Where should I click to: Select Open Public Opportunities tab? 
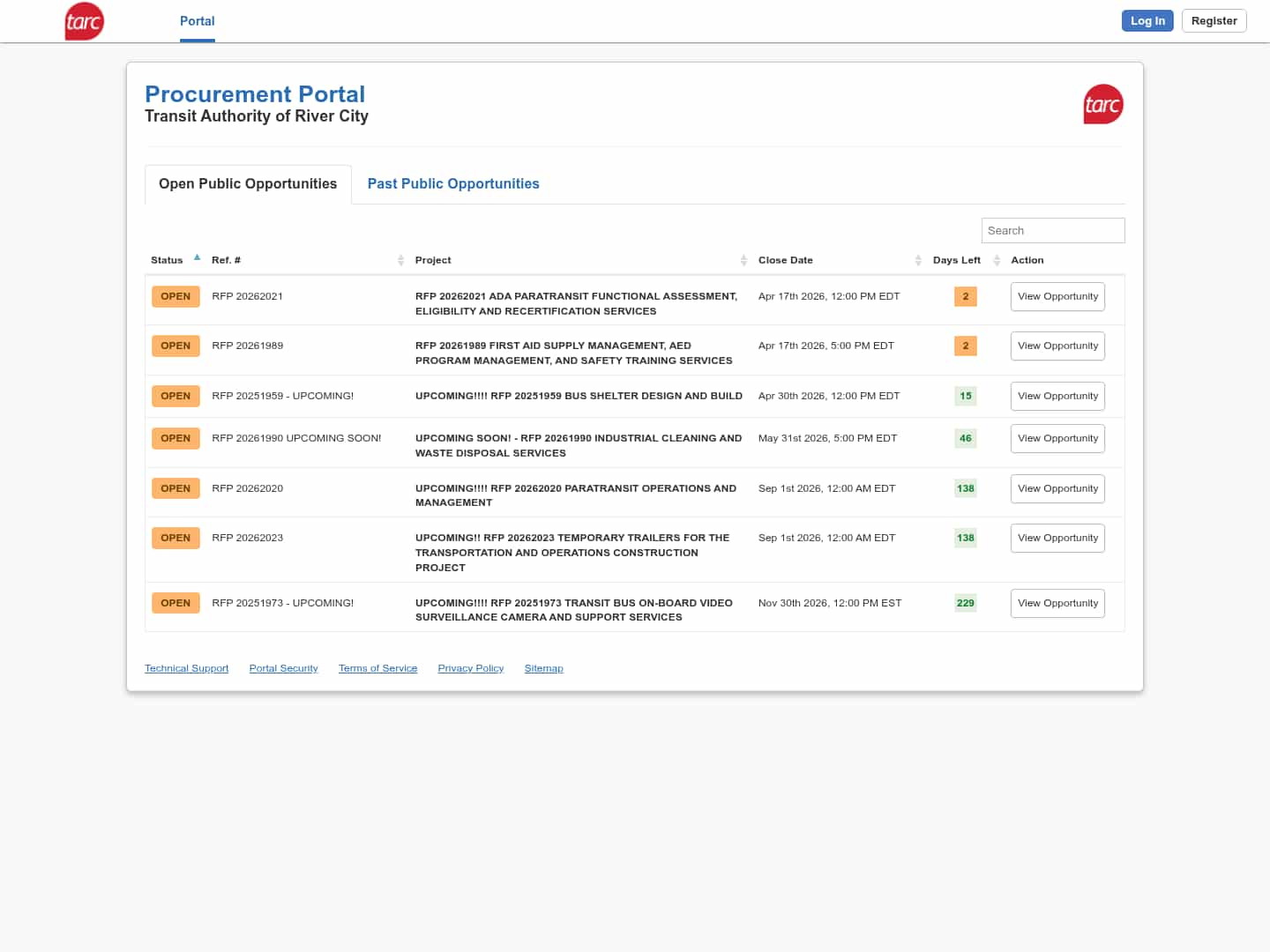coord(248,183)
